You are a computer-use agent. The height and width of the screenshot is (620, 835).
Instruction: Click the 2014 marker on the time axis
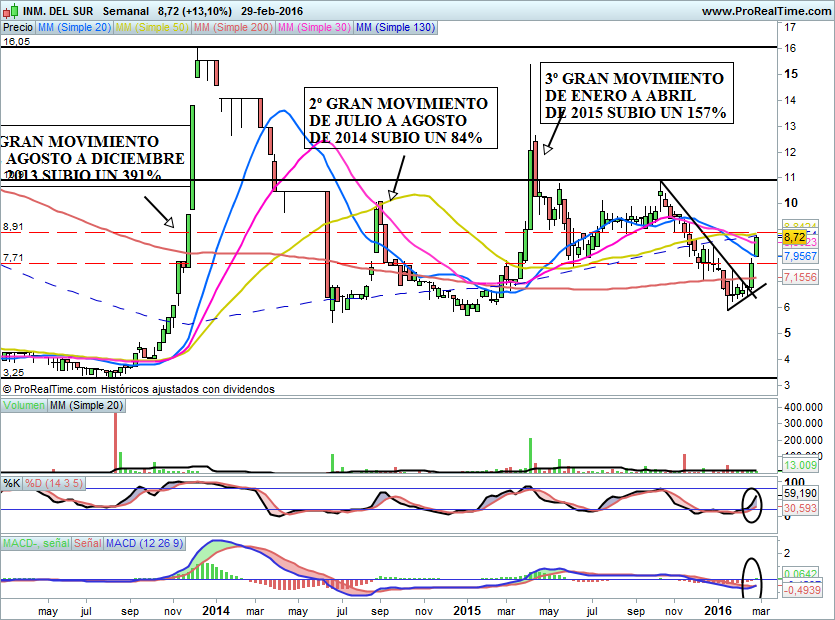click(x=216, y=609)
